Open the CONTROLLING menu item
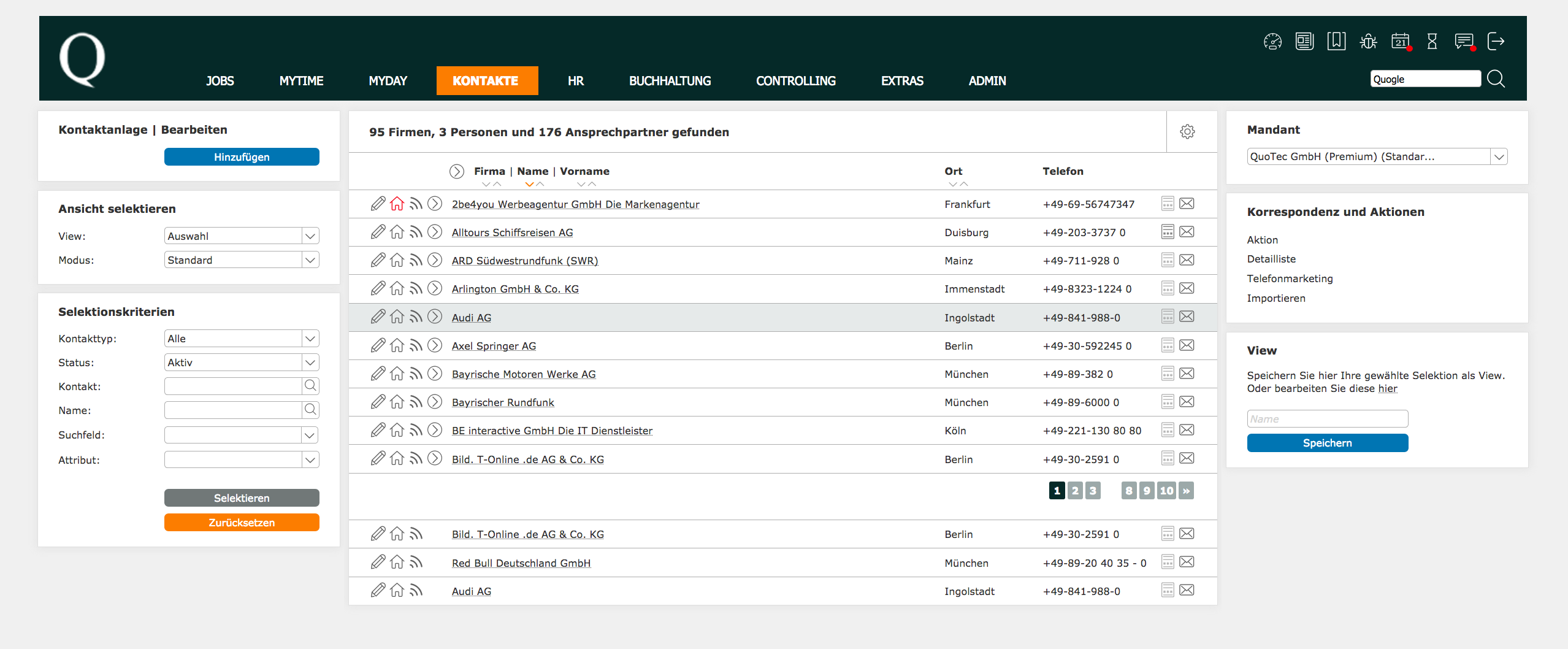 tap(795, 81)
